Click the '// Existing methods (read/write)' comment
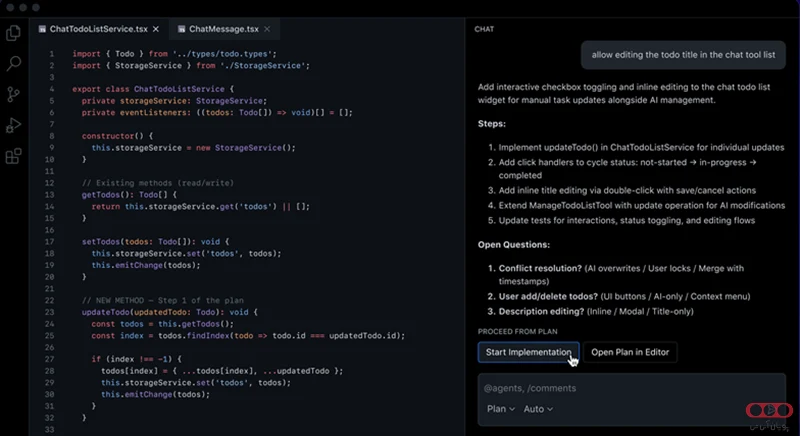The image size is (800, 436). (x=158, y=183)
